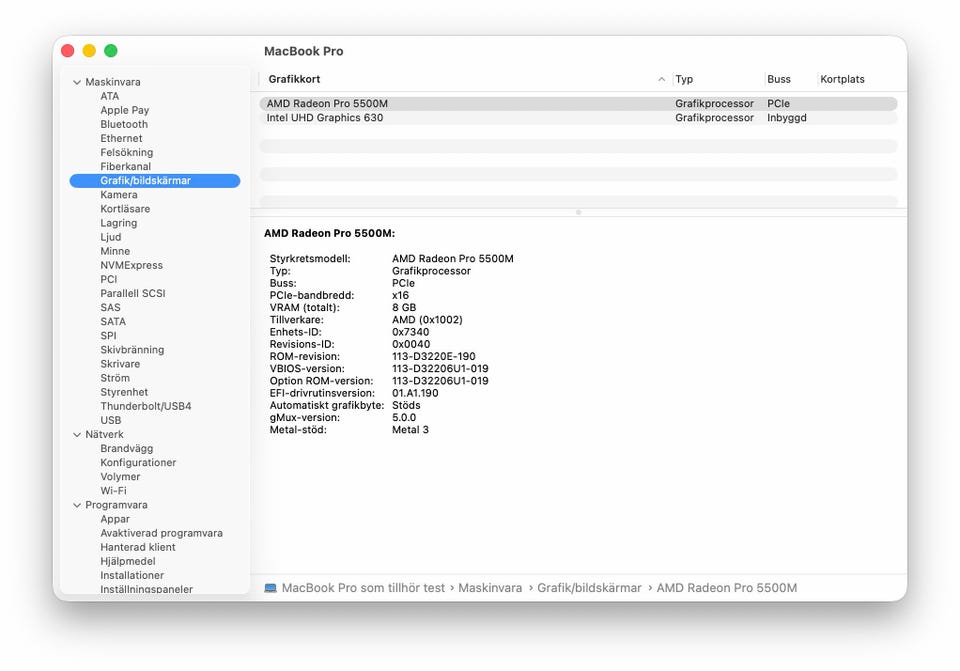960x671 pixels.
Task: Select Wi-Fi under Nätverk
Action: (113, 491)
